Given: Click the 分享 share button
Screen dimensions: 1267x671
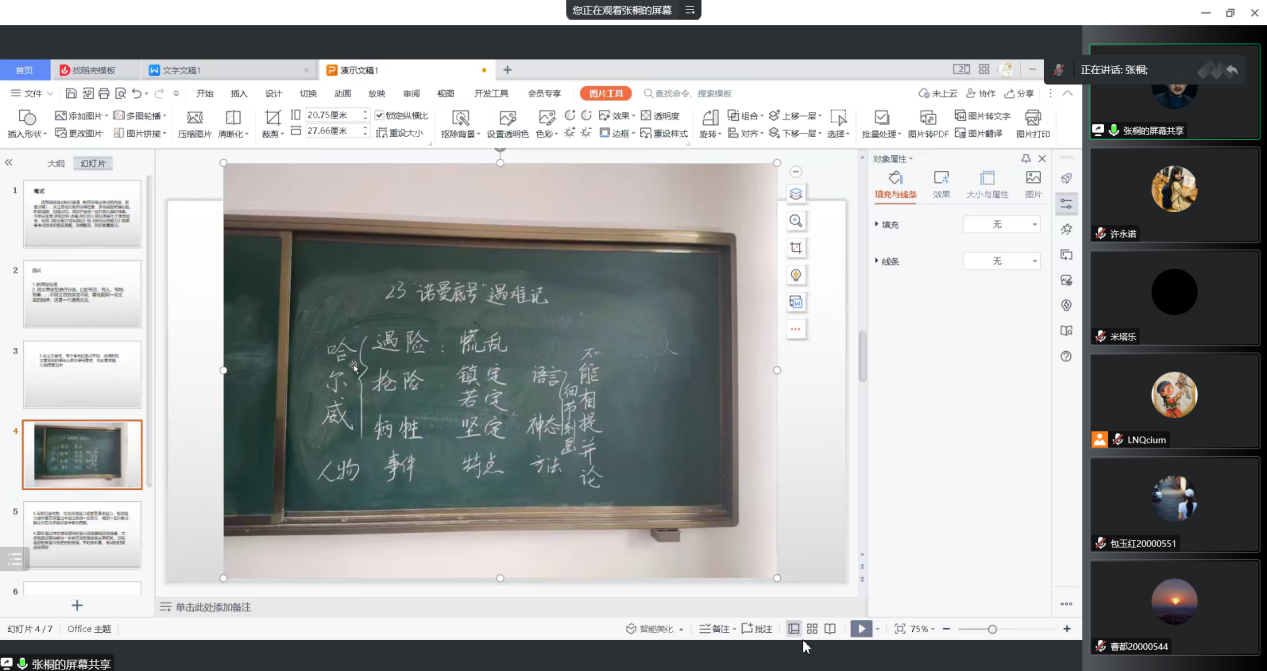Looking at the screenshot, I should (1019, 94).
